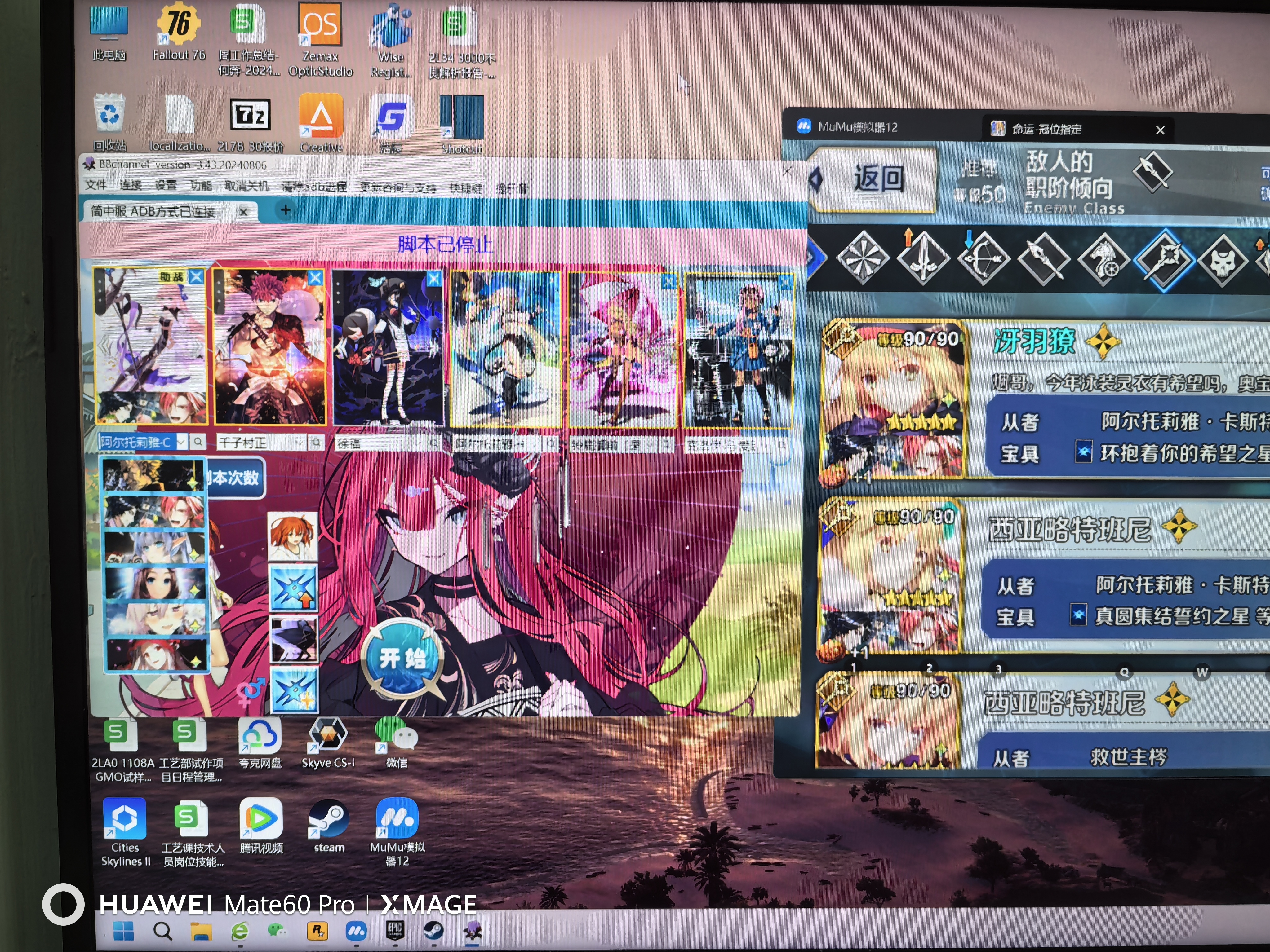Viewport: 1270px width, 952px height.
Task: Expand the 阿尔托莉雅·卡 servant dropdown
Action: (535, 443)
